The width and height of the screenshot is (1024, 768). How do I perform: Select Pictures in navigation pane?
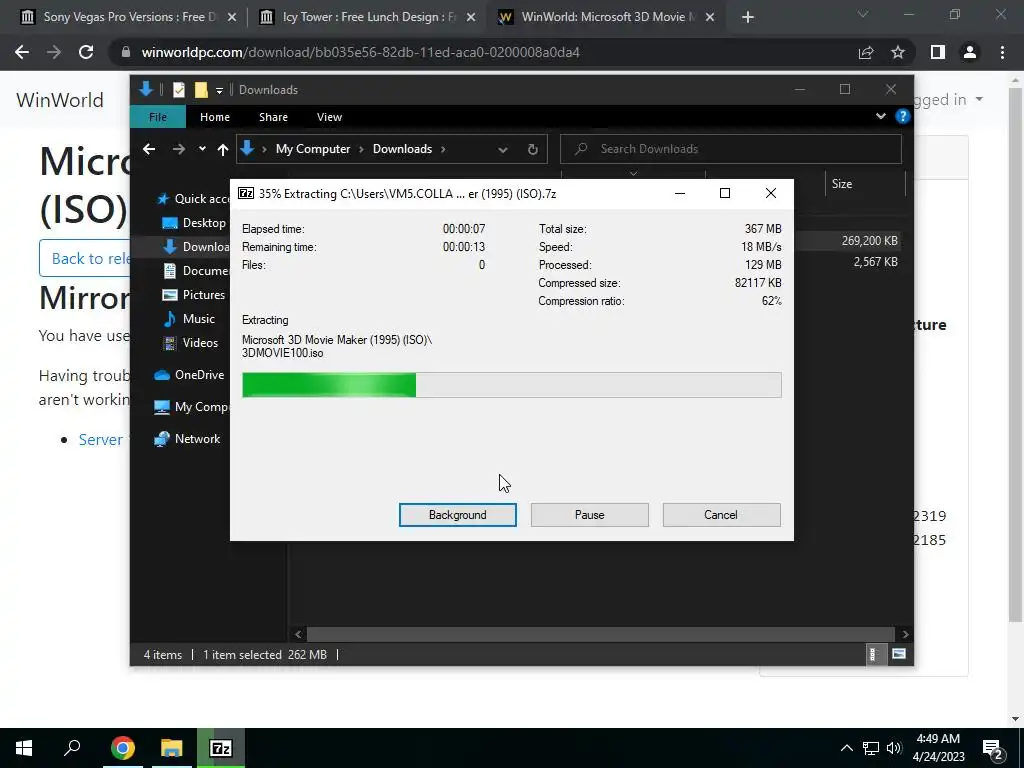coord(194,295)
